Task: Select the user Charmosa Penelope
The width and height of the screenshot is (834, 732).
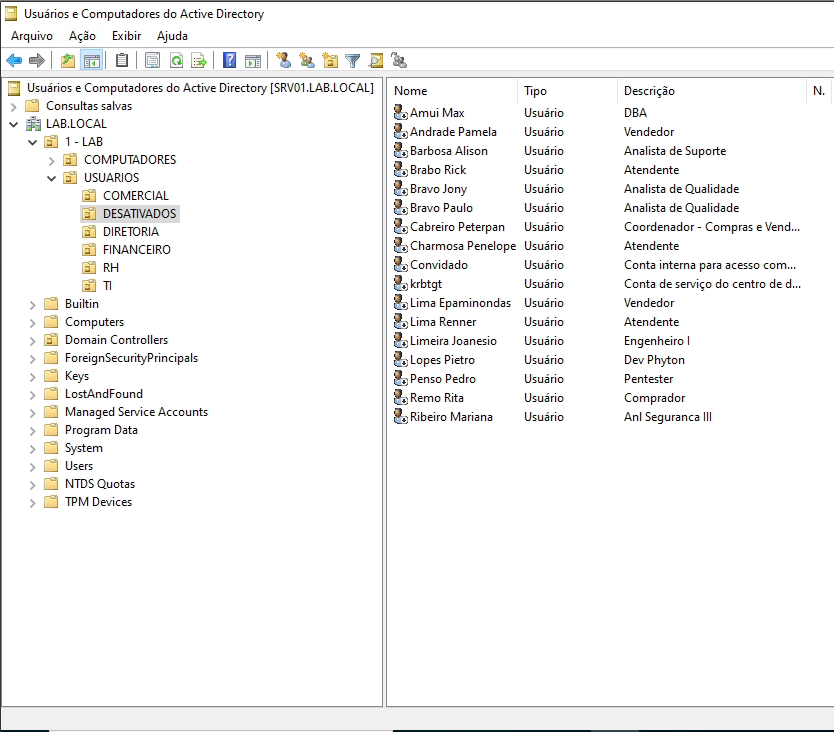Action: pyautogui.click(x=463, y=246)
